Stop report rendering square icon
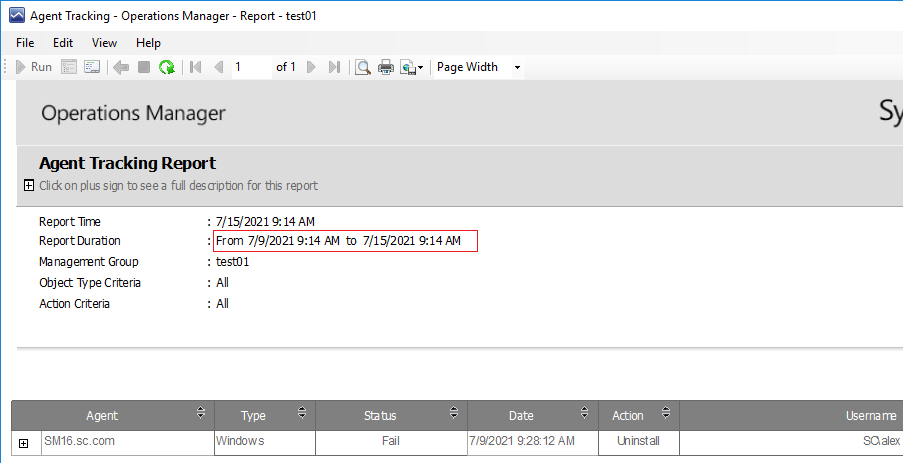Viewport: 903px width, 463px height. [x=144, y=67]
